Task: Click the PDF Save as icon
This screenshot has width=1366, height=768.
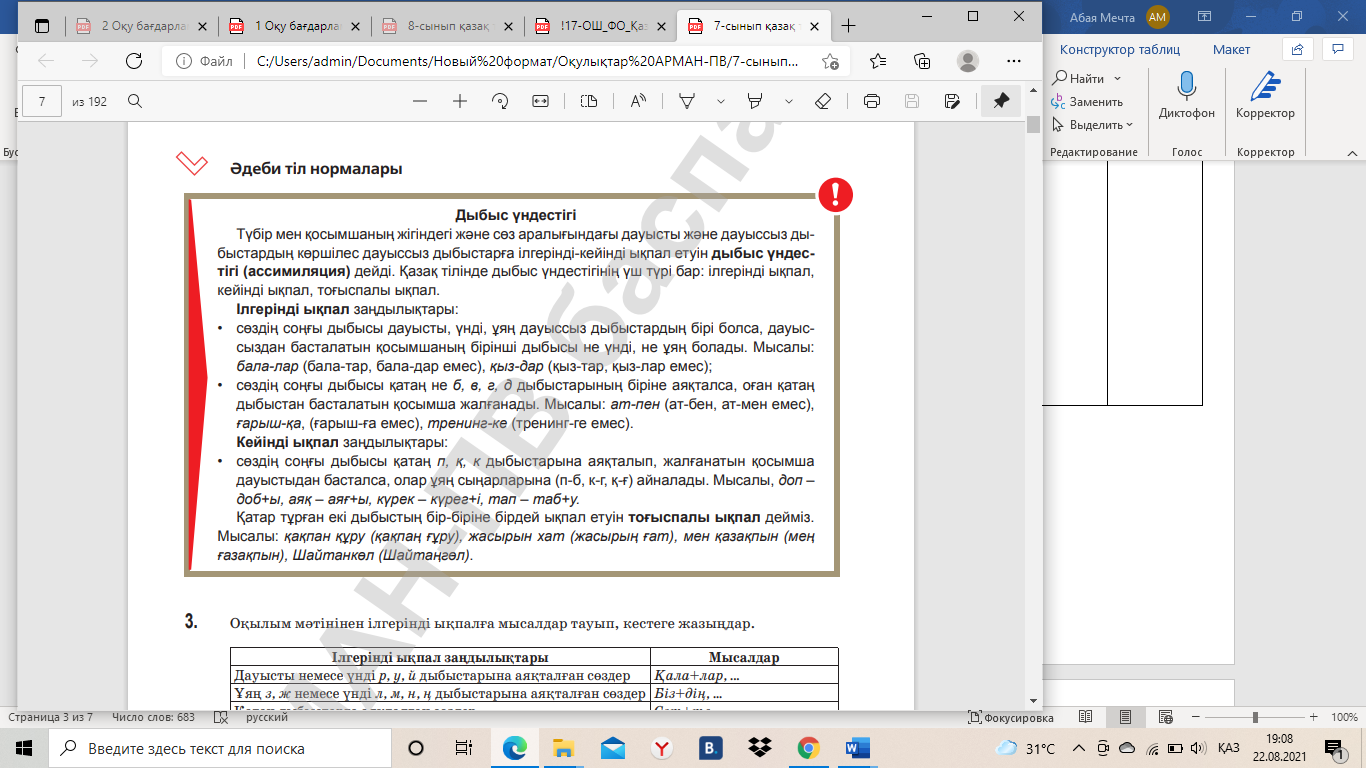Action: tap(952, 101)
